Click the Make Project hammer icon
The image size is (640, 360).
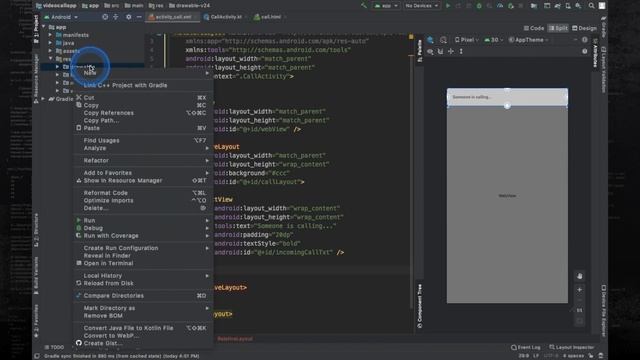[x=364, y=6]
